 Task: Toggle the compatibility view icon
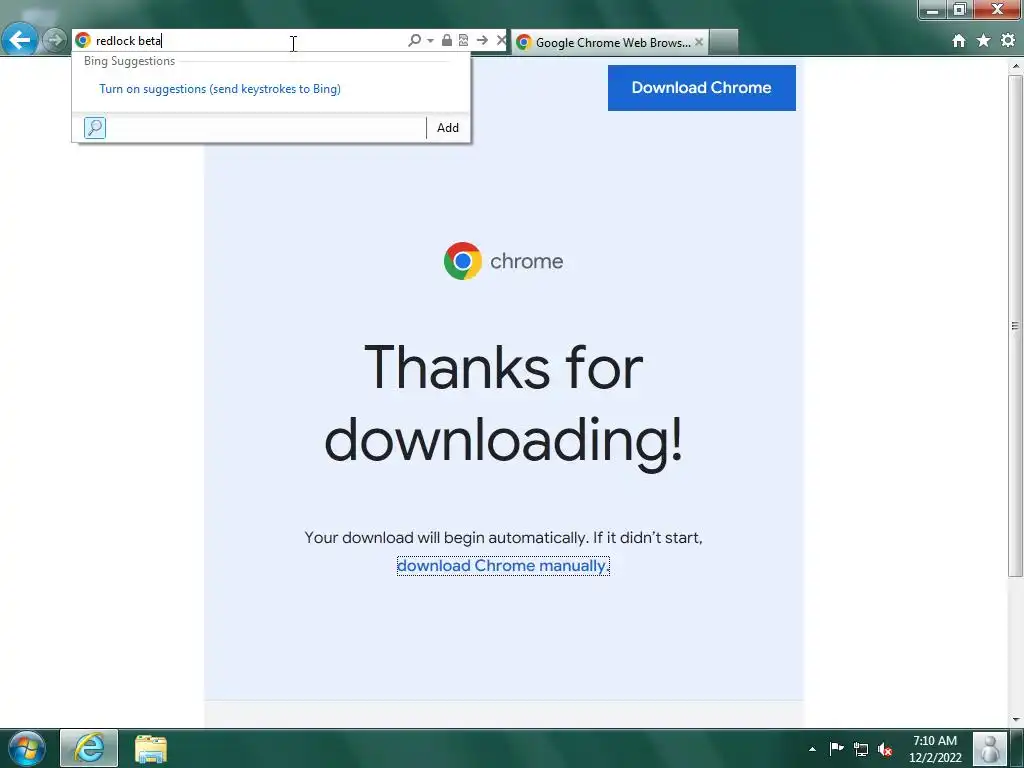pyautogui.click(x=464, y=40)
